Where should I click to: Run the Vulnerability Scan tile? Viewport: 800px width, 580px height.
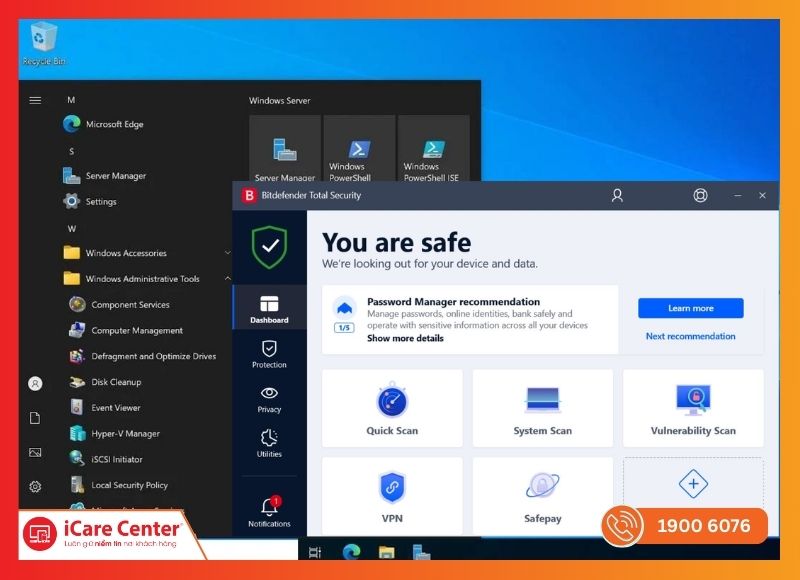693,408
